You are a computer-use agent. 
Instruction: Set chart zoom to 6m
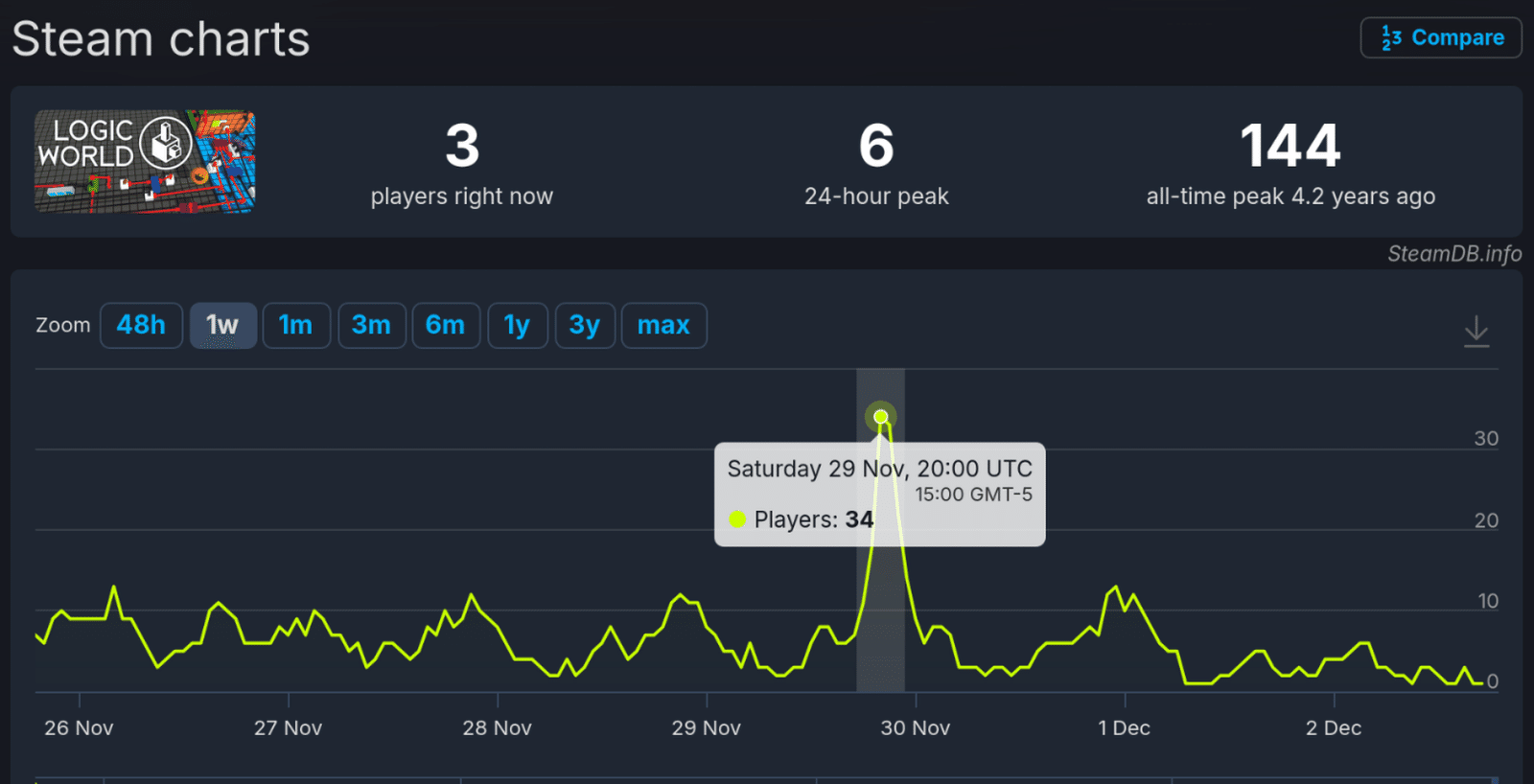[446, 325]
